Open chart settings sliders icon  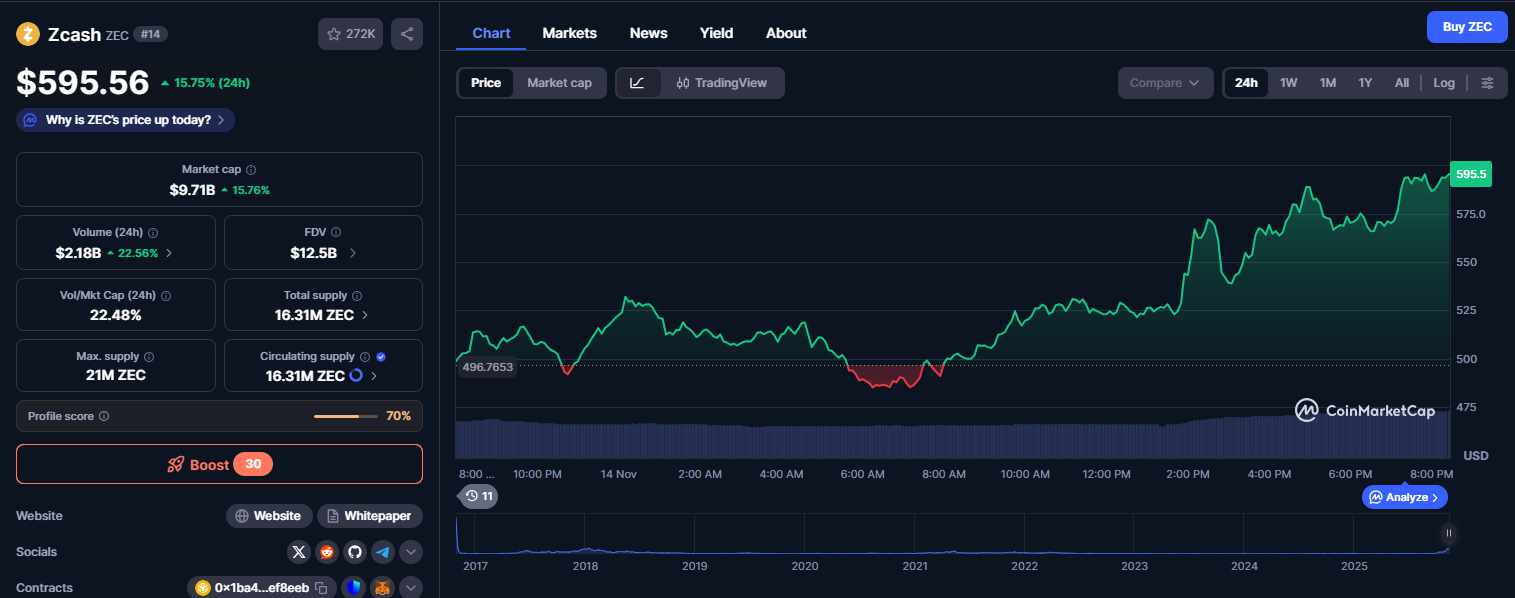tap(1488, 83)
